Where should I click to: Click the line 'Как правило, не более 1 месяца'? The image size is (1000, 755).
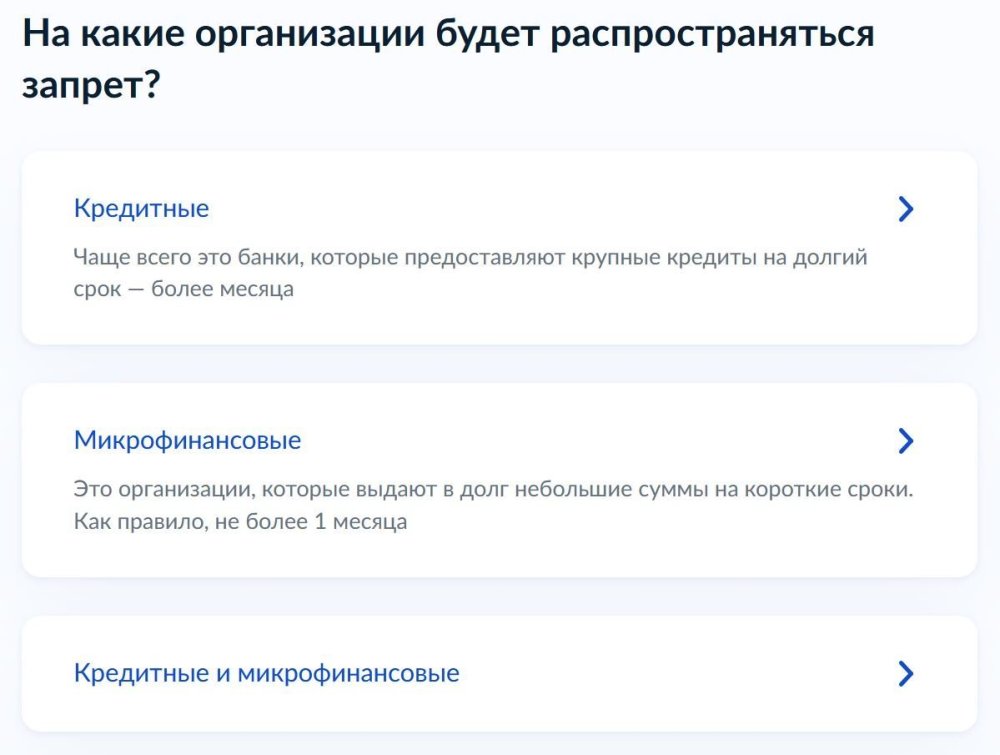pos(240,522)
